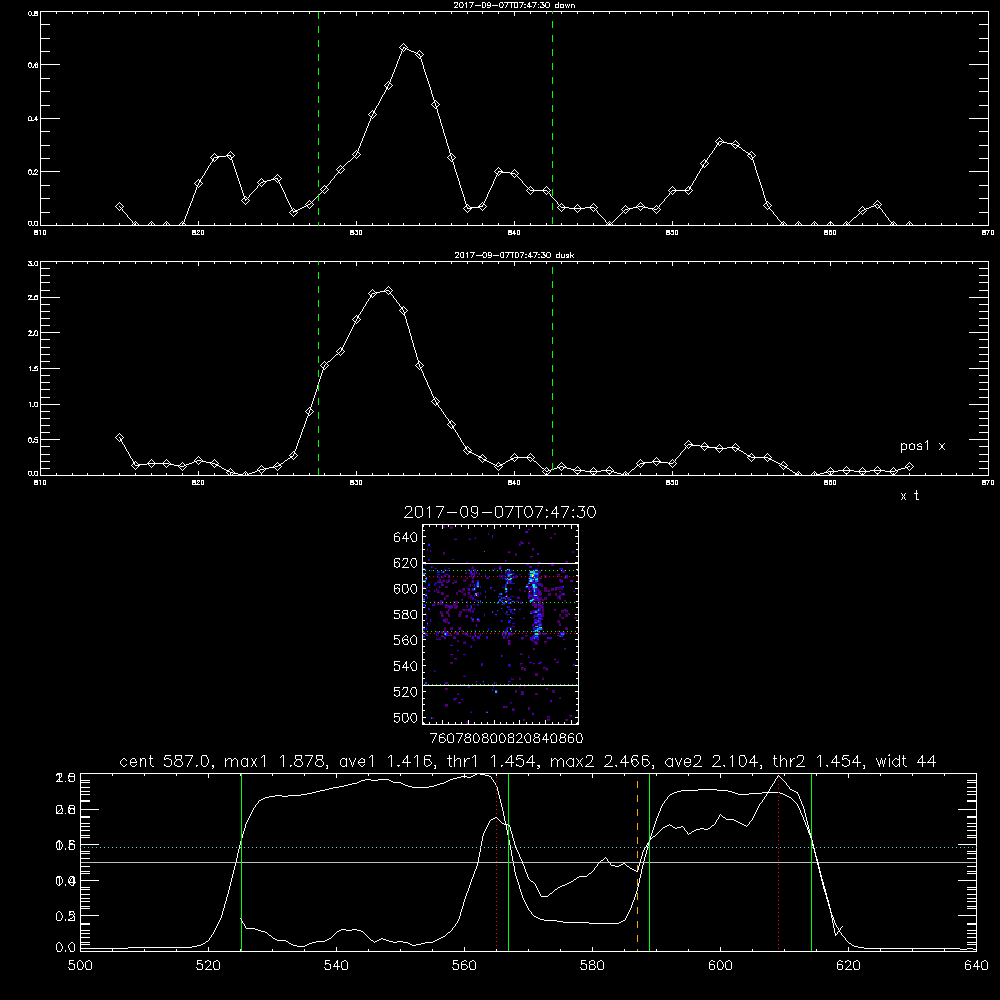This screenshot has height=1000, width=1000.
Task: Open the spectrogram image thumbnail
Action: pos(501,624)
